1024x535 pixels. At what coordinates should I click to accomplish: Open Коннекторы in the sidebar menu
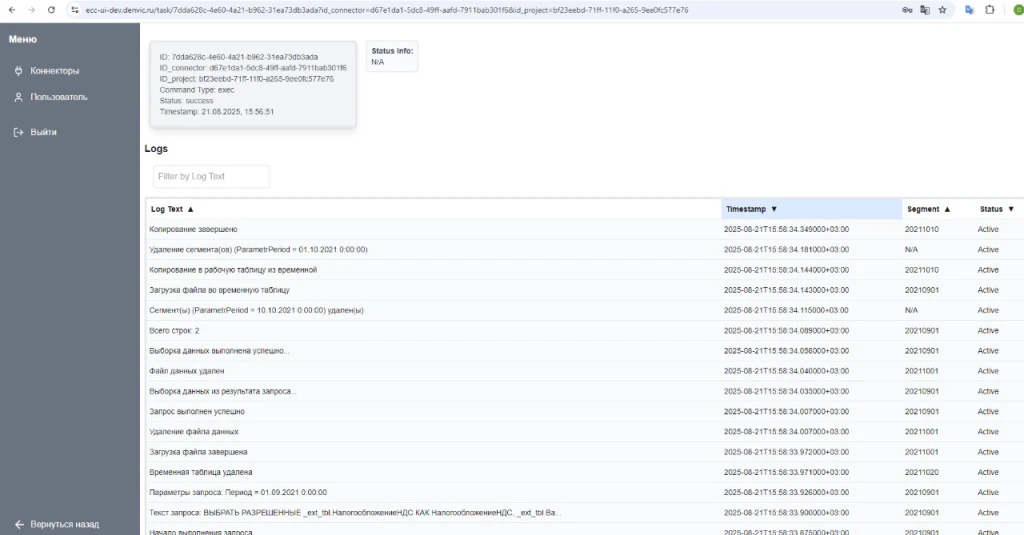[54, 71]
